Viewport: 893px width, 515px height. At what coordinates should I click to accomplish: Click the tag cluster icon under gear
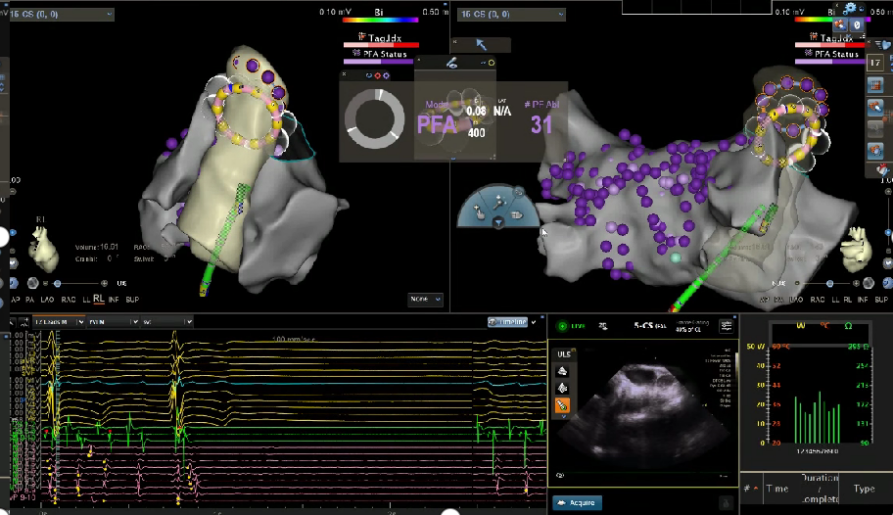pos(839,24)
